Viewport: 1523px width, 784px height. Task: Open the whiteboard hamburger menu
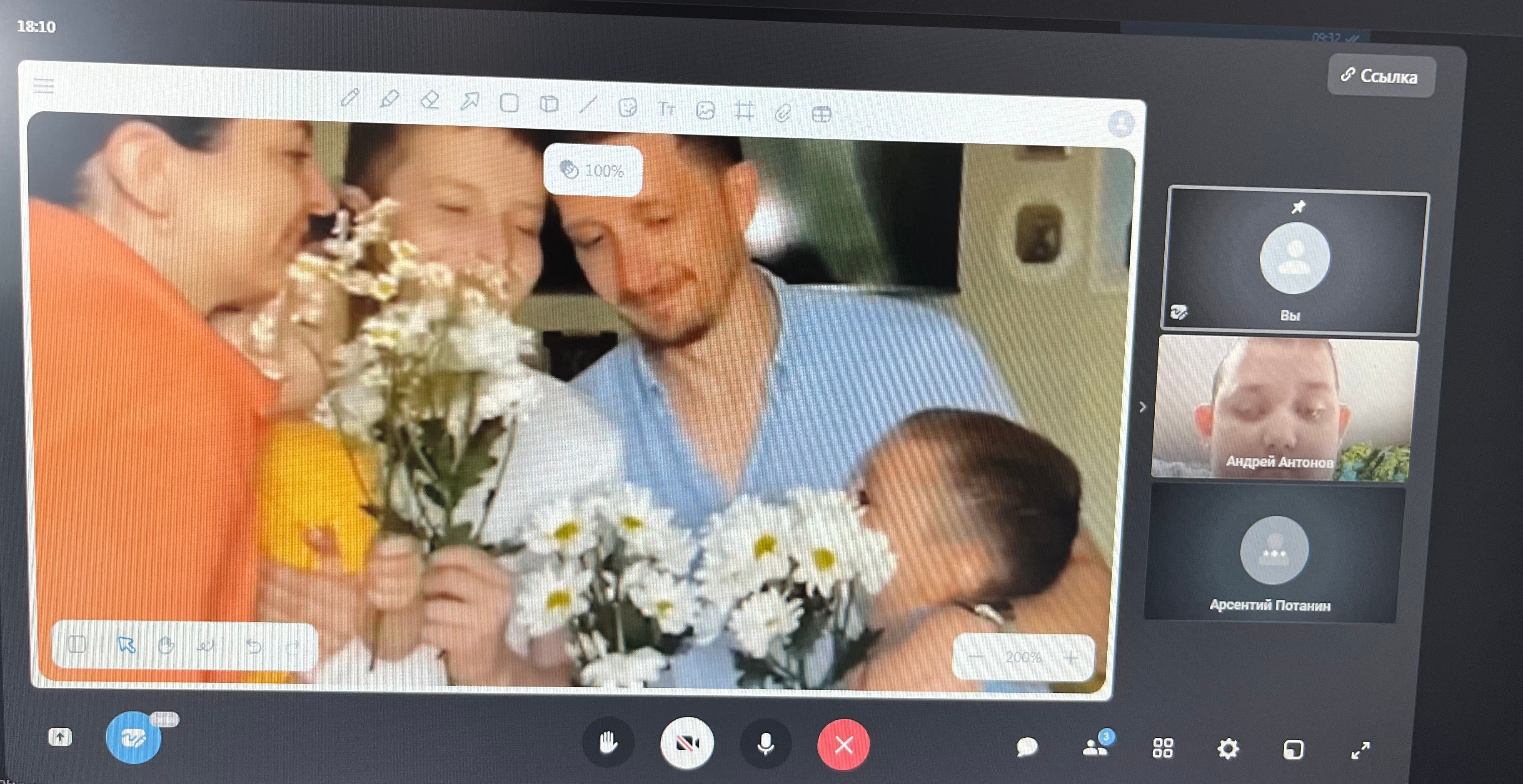click(44, 86)
